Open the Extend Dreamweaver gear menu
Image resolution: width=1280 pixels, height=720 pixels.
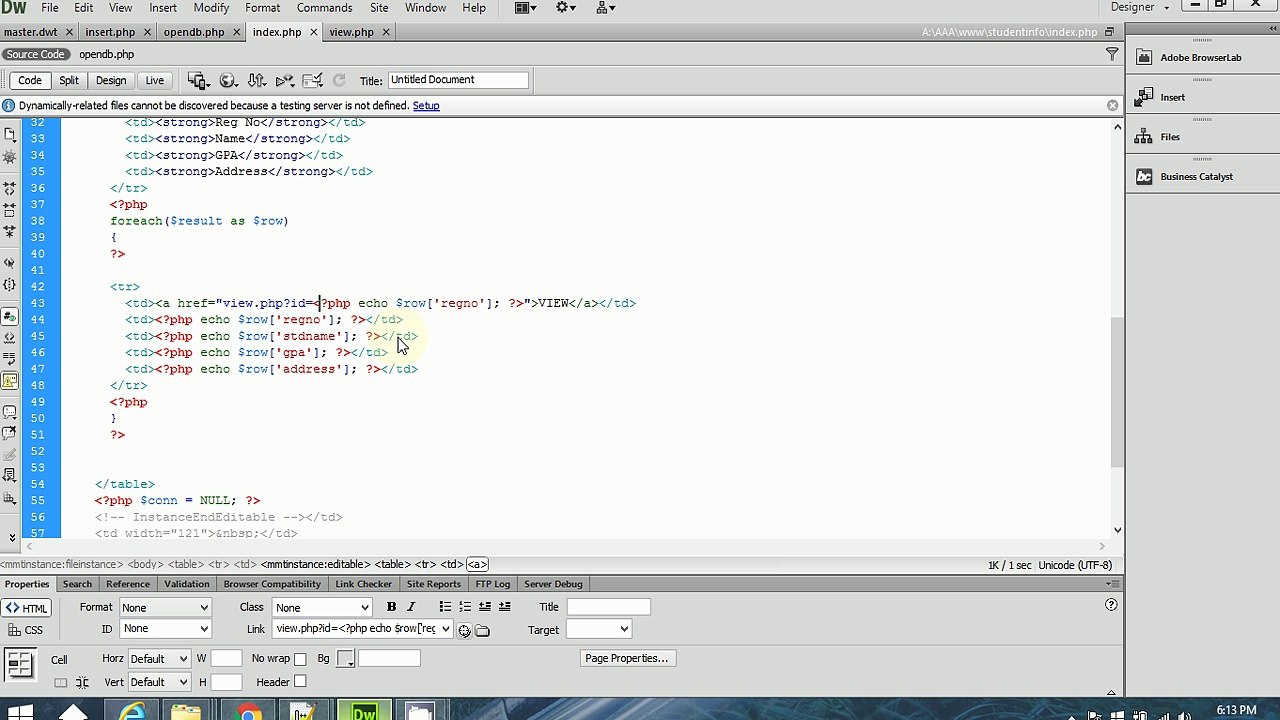click(565, 8)
